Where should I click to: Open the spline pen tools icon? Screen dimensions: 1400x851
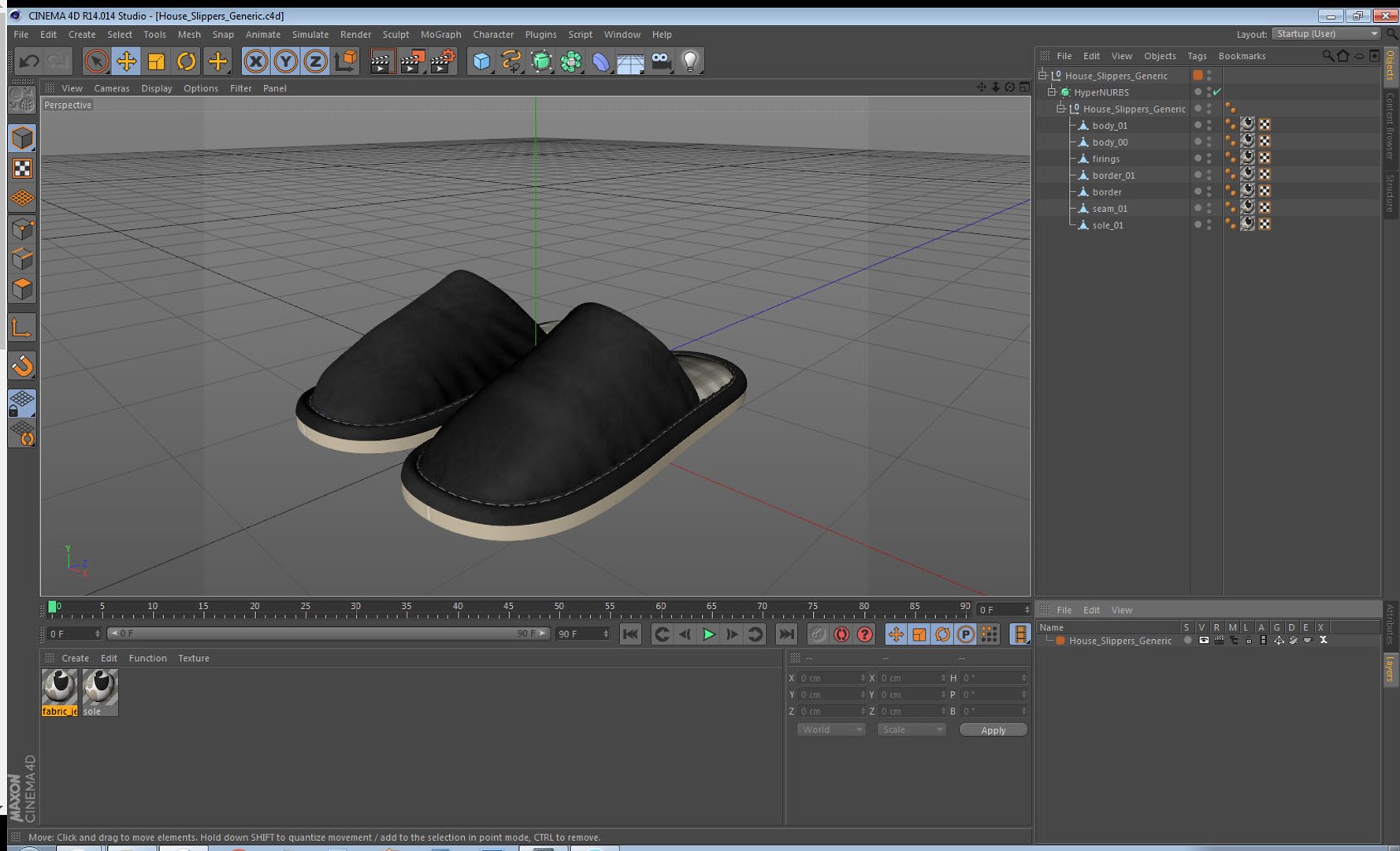click(511, 61)
